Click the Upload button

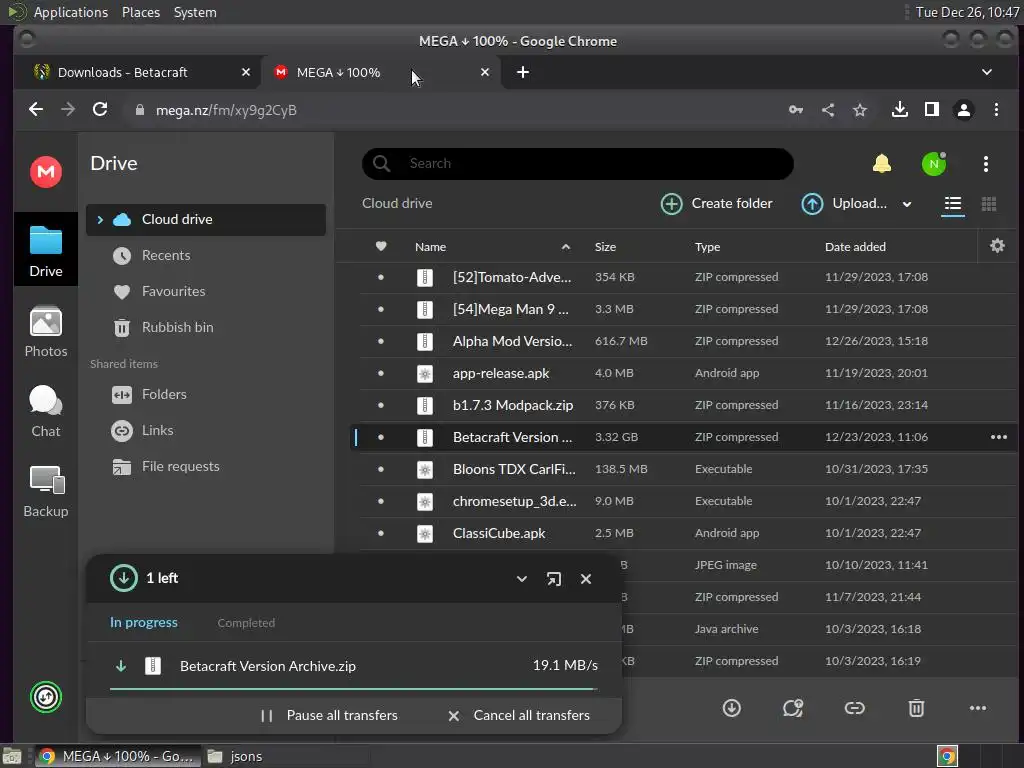(844, 204)
